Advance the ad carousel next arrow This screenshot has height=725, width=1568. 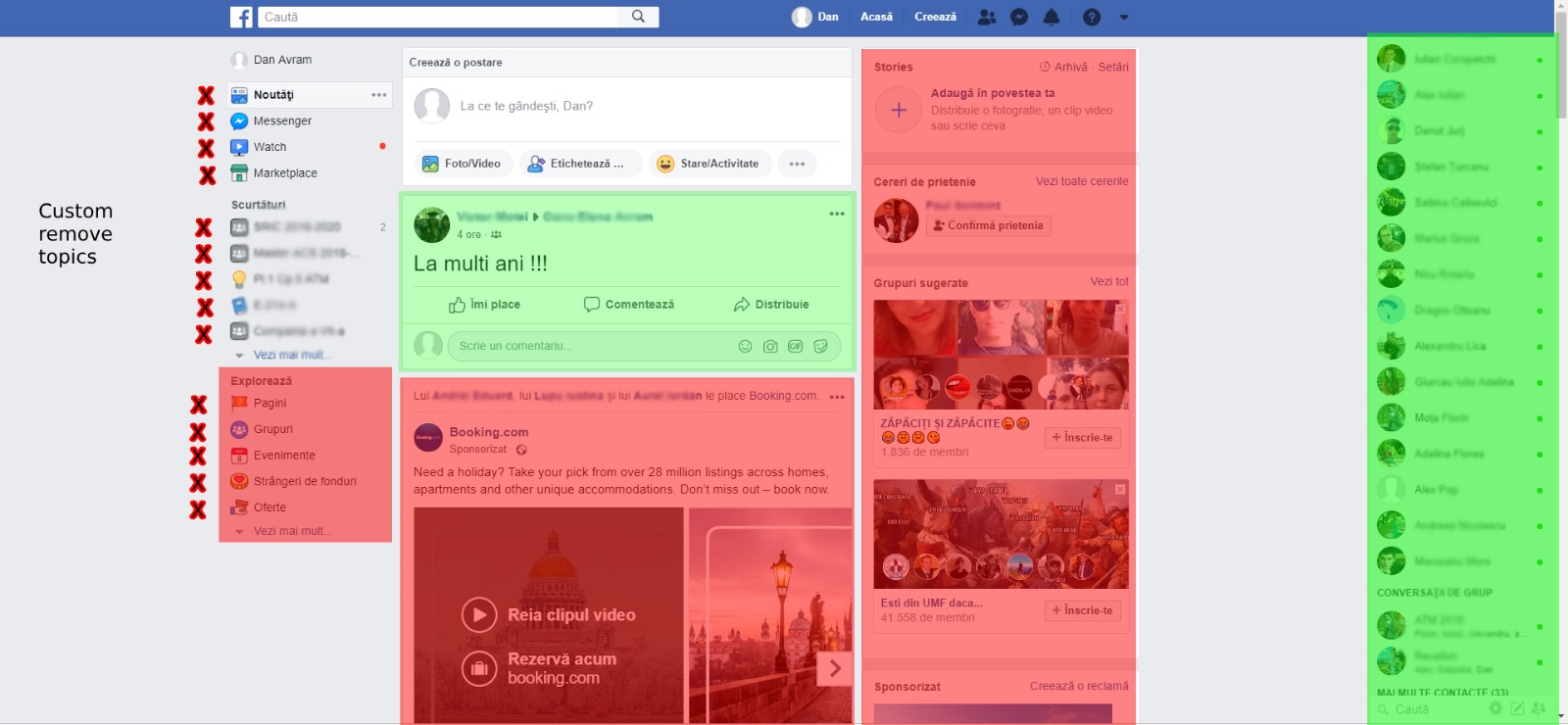coord(834,668)
